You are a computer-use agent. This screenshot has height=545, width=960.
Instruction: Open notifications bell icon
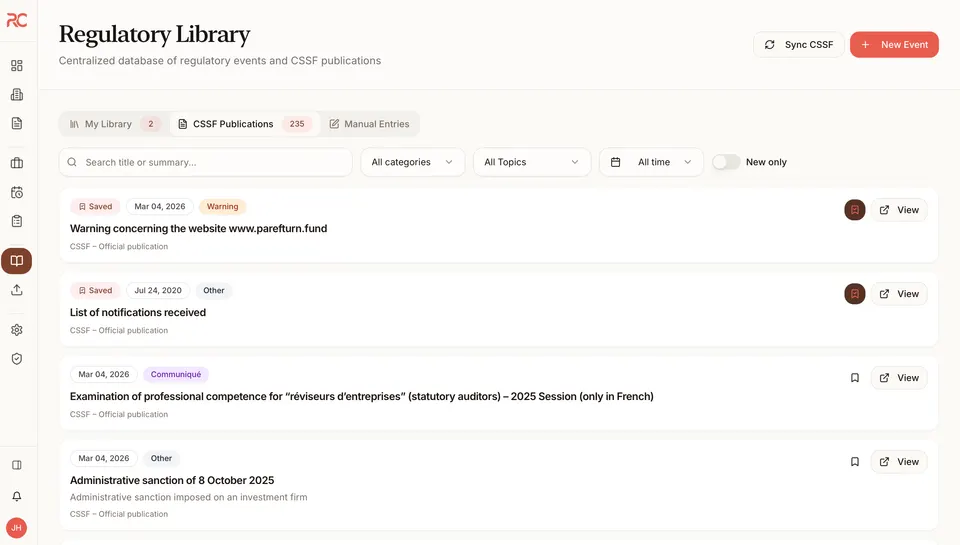[x=17, y=496]
